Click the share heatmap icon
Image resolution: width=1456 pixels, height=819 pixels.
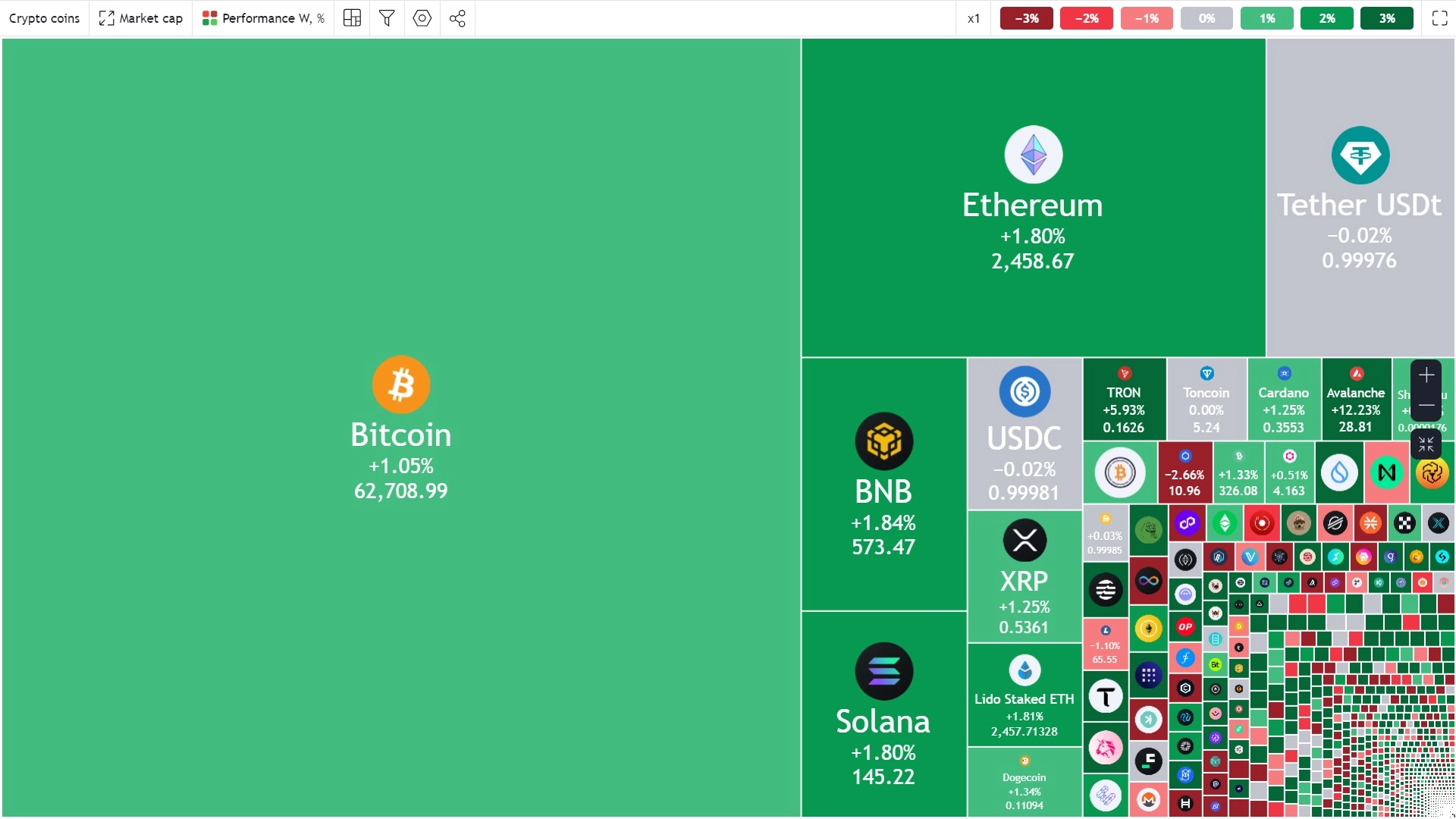457,18
